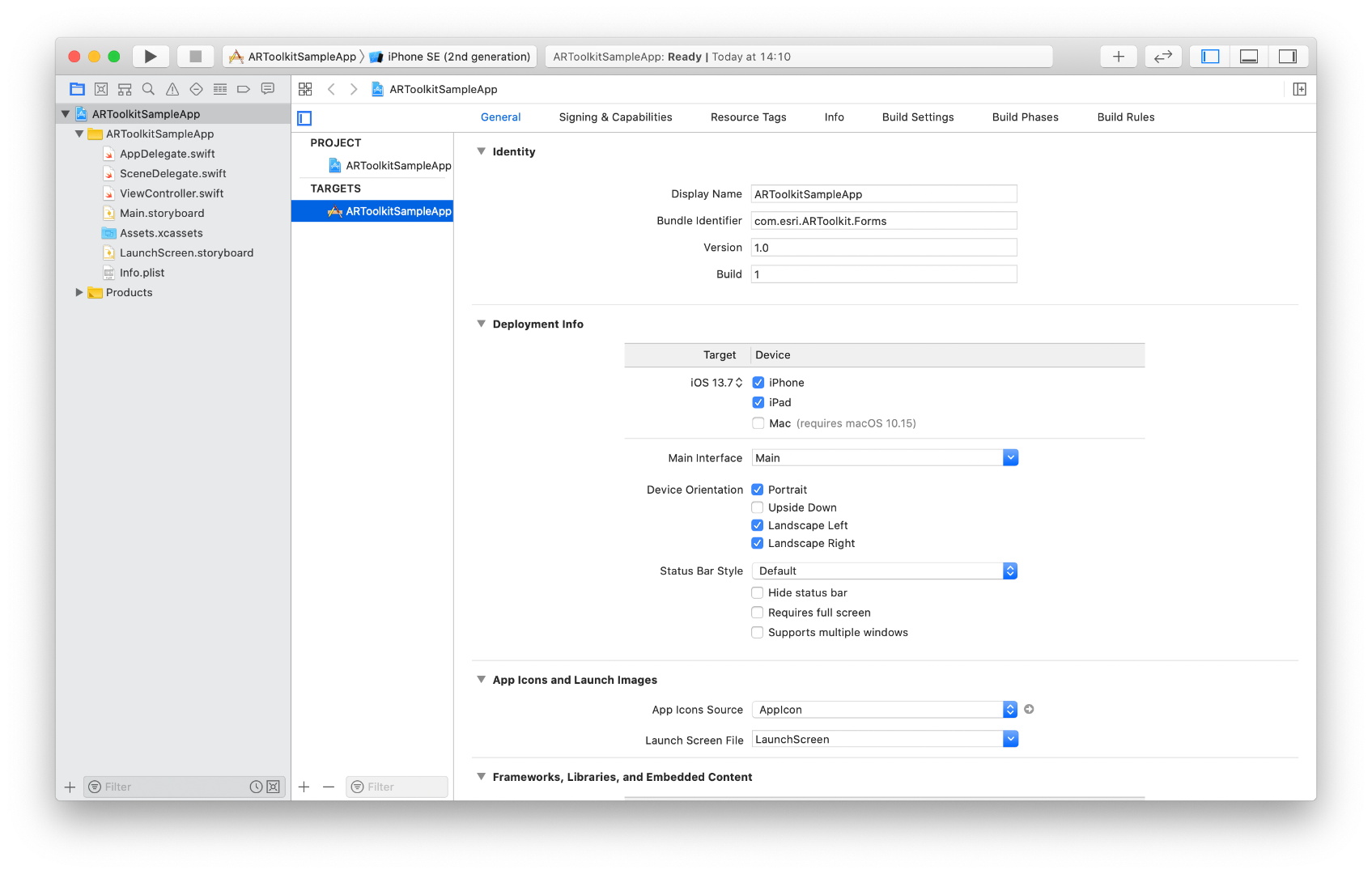Uncheck Portrait orientation

click(x=758, y=490)
